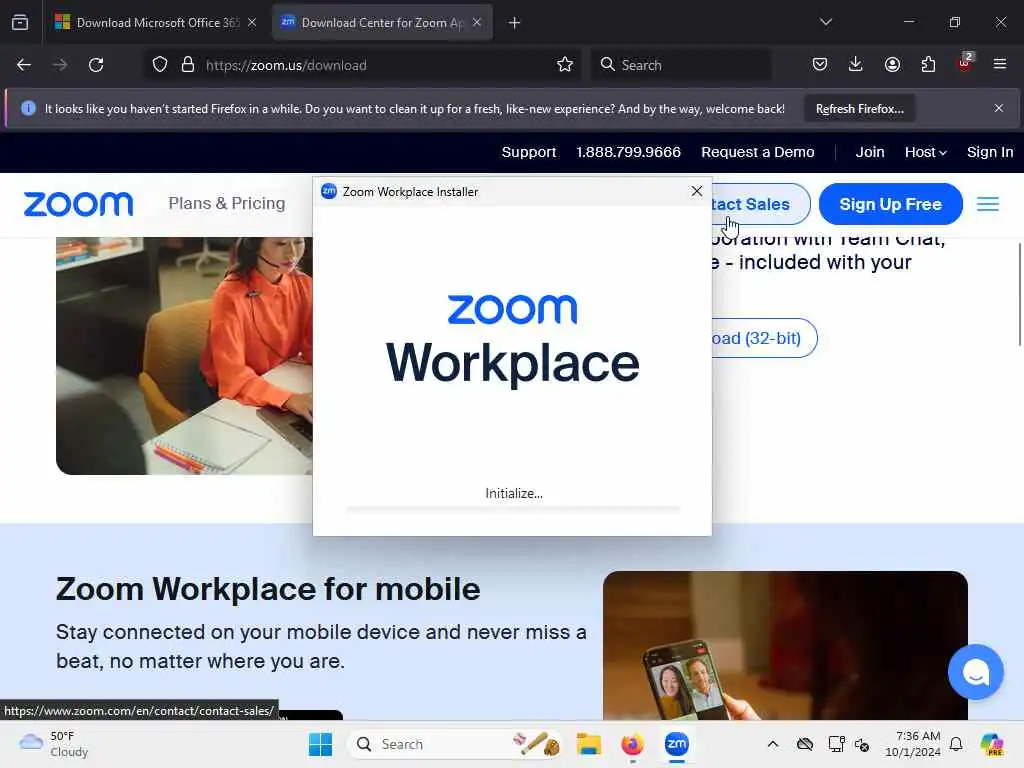Screen dimensions: 1024x768
Task: Click the Firefox taskbar icon
Action: point(632,744)
